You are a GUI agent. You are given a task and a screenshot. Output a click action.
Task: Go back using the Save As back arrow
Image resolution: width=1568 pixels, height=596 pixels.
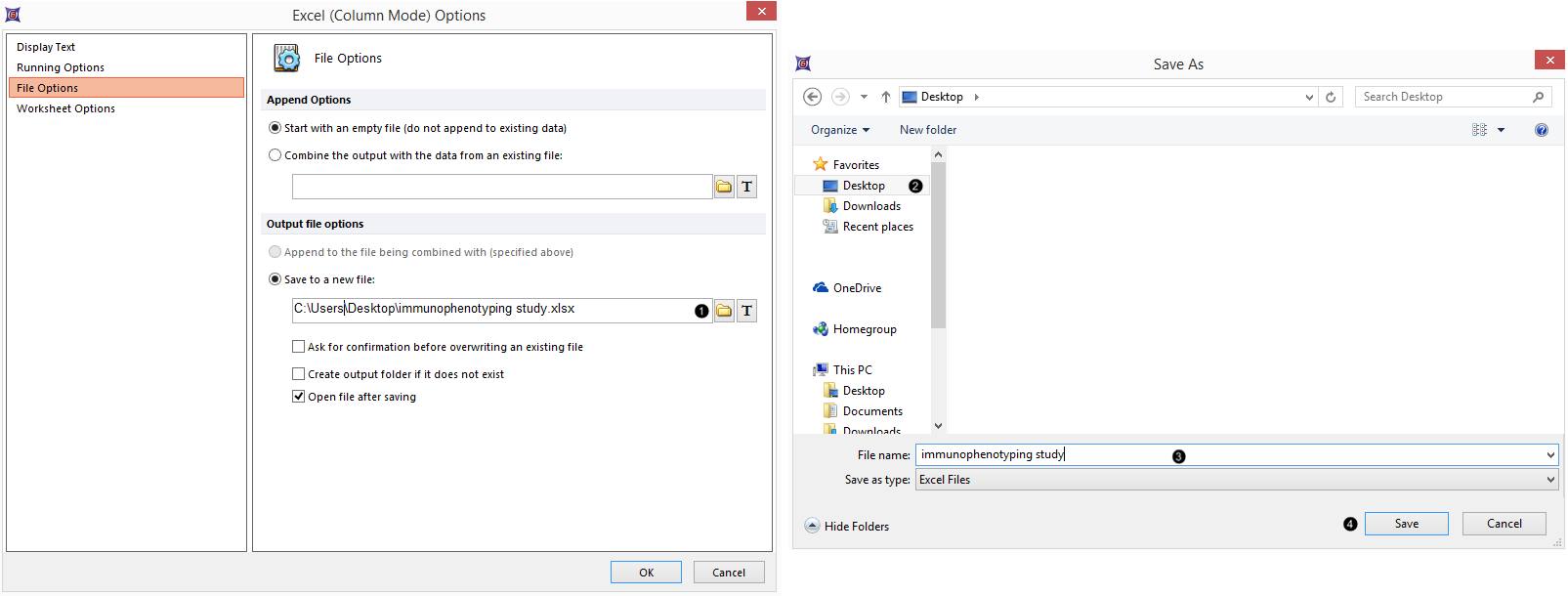point(812,97)
